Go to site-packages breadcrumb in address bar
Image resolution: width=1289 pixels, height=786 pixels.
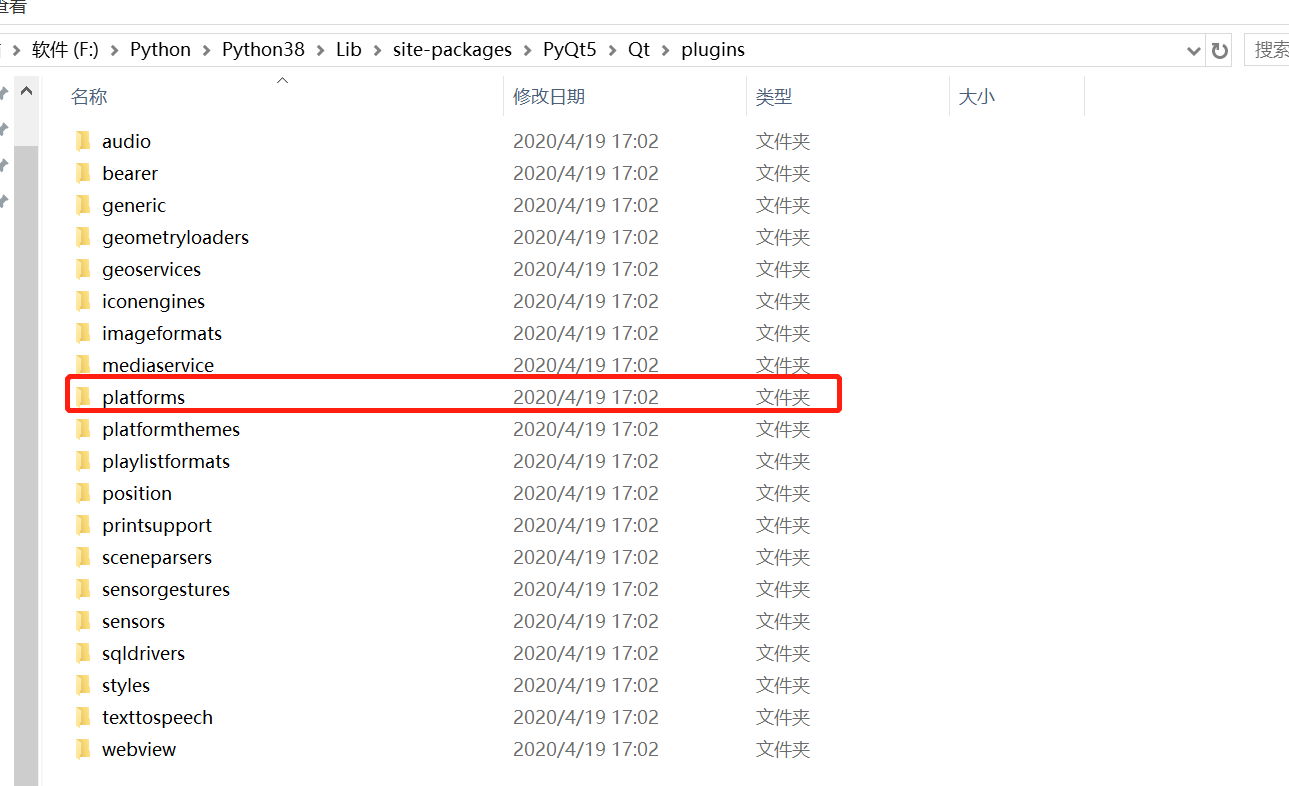pyautogui.click(x=452, y=50)
